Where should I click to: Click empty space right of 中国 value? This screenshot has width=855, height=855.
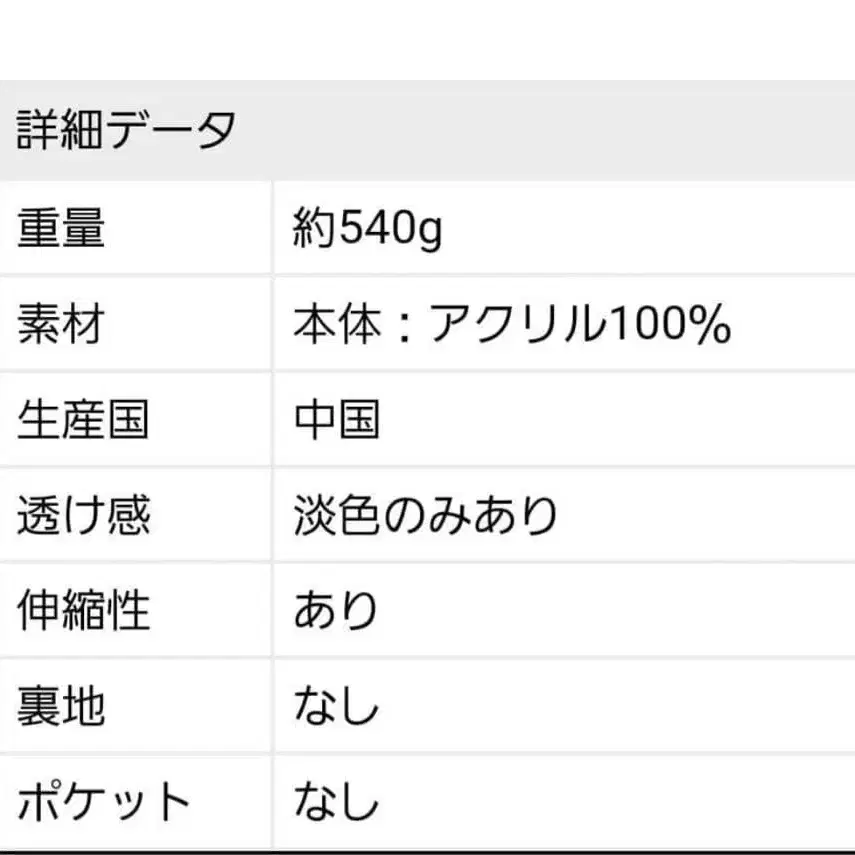pos(620,419)
